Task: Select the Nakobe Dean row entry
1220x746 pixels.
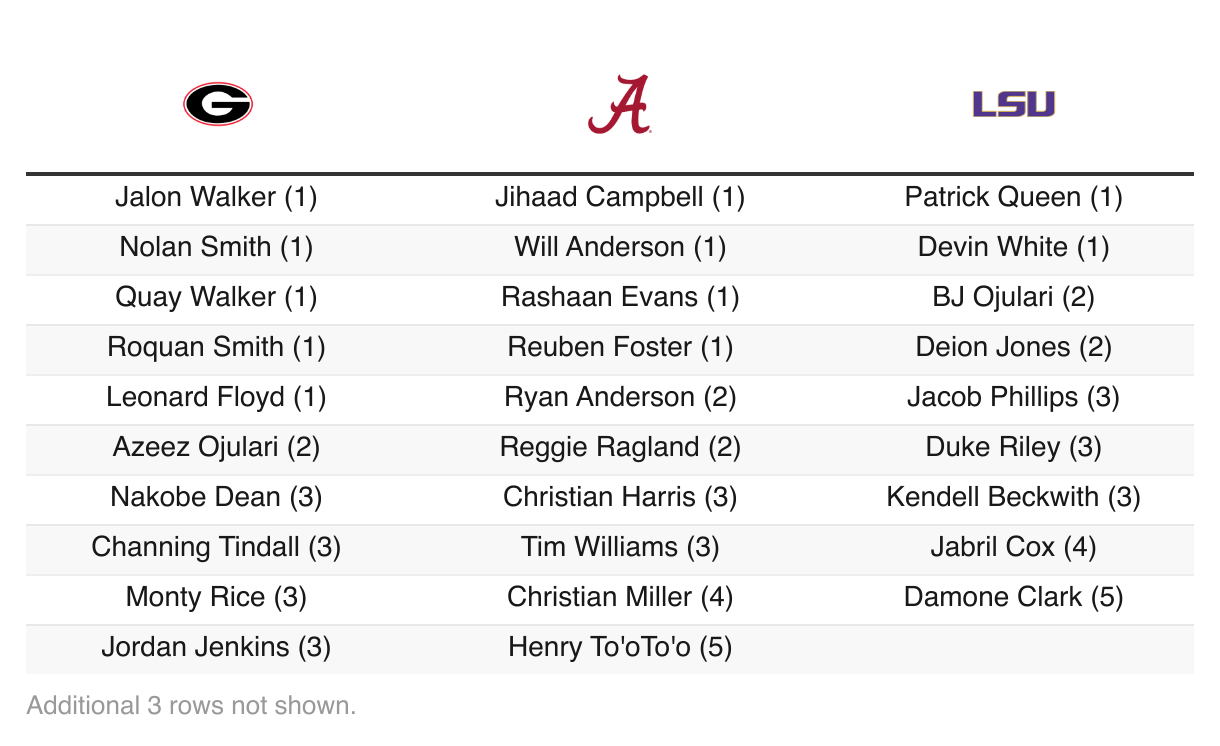Action: (x=216, y=497)
